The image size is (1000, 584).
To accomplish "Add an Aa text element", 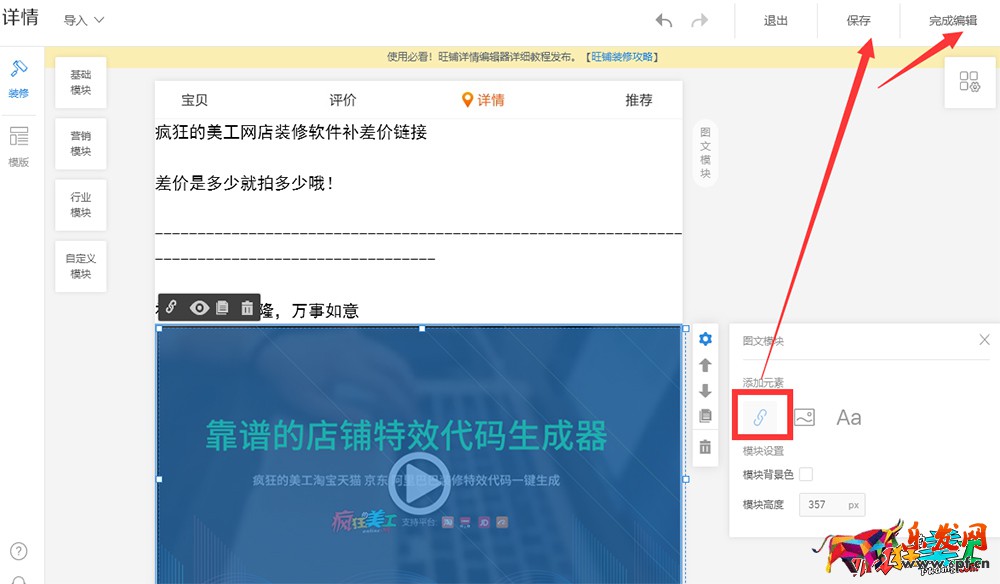I will 849,418.
